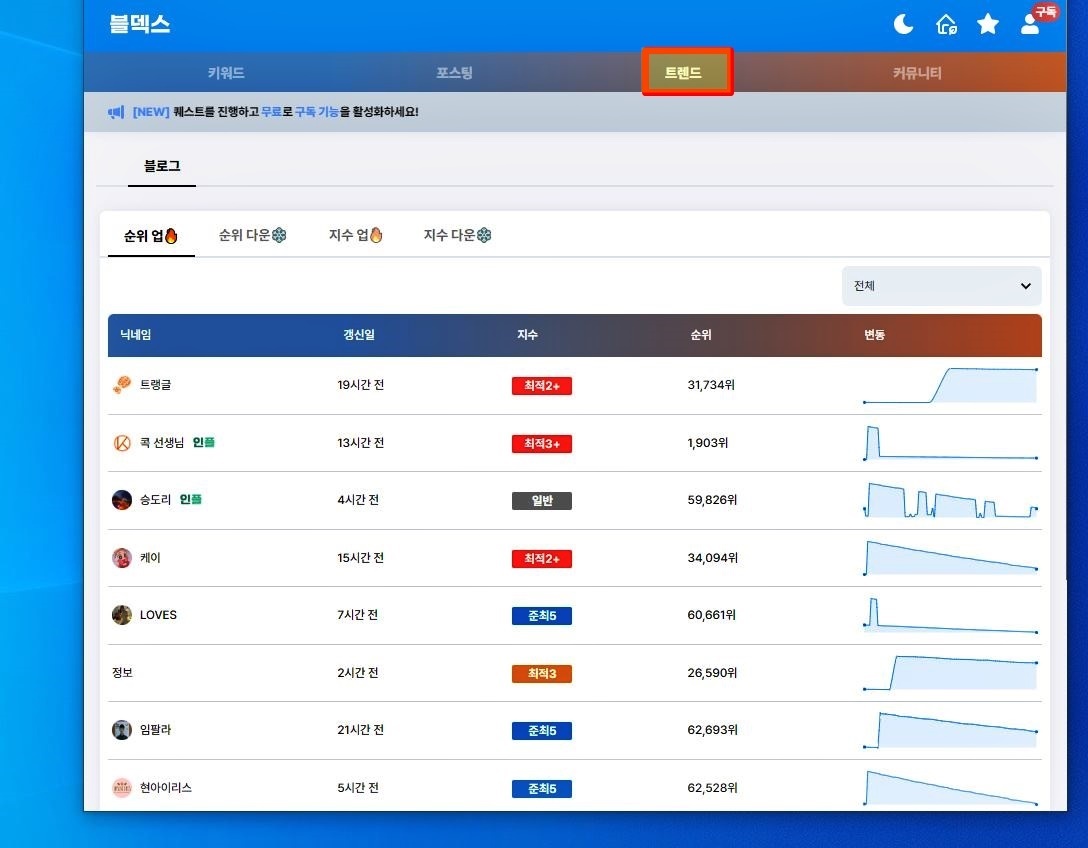Click the 1,903위 rank value

coord(708,443)
